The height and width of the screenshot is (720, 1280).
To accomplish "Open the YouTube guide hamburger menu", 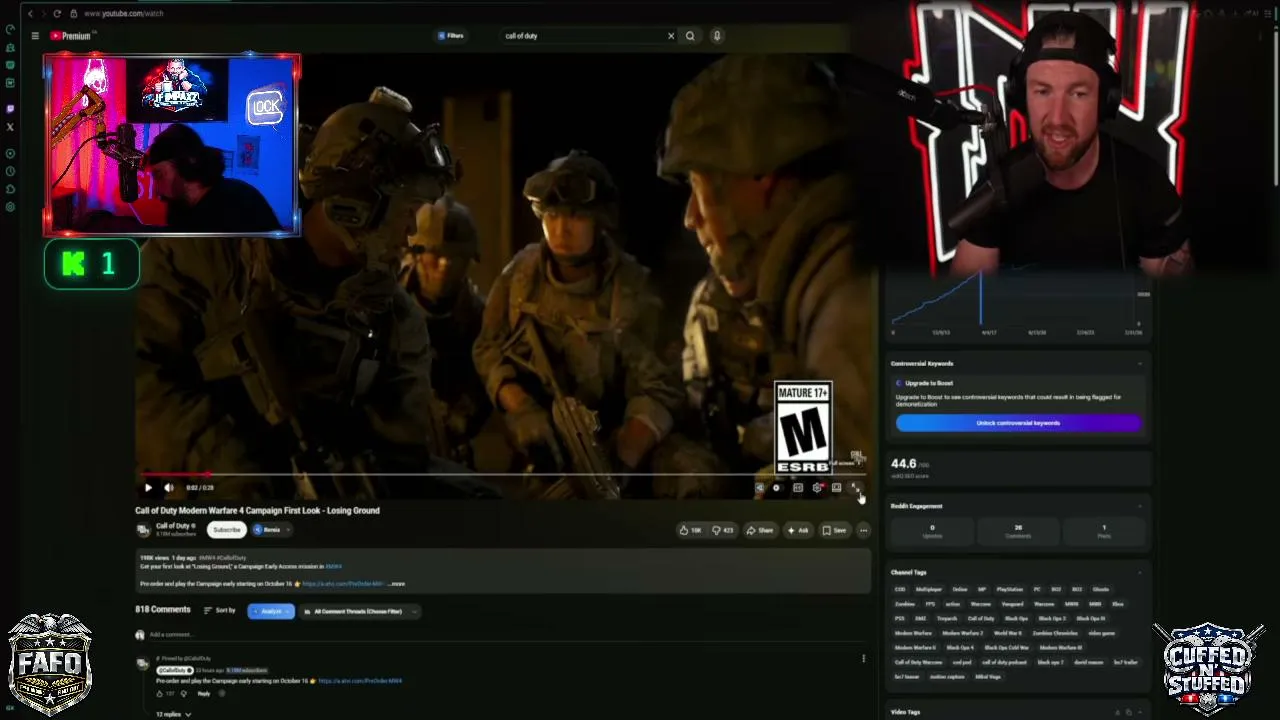I will click(35, 36).
